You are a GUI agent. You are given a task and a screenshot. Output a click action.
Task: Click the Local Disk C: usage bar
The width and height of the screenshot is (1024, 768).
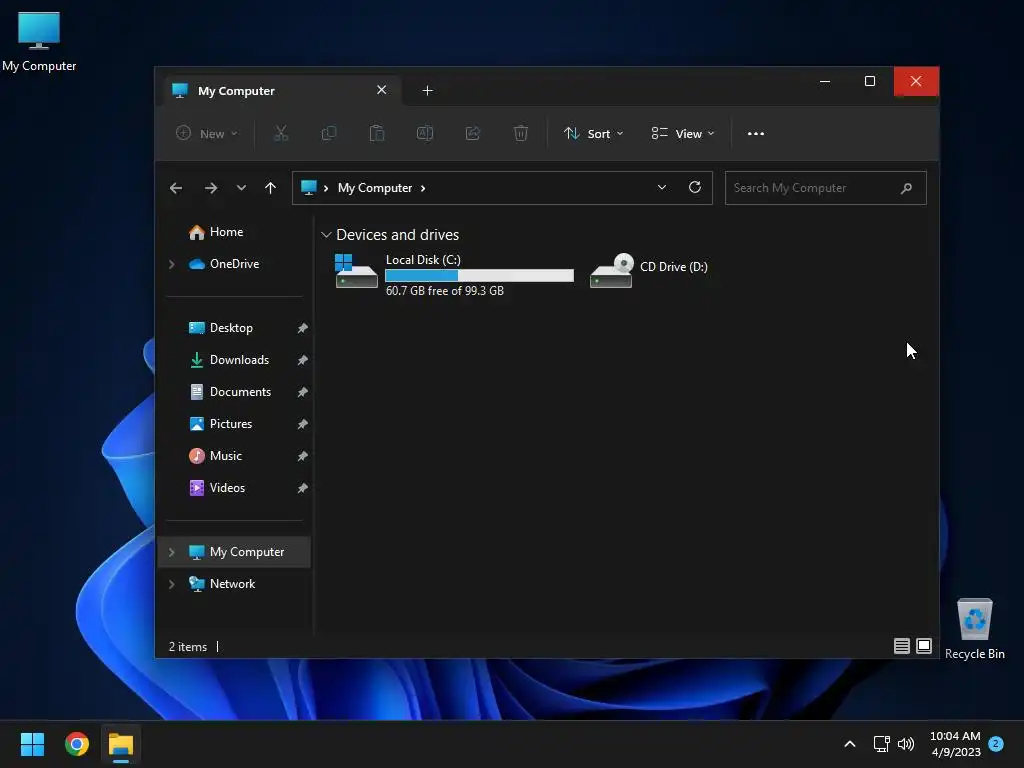click(479, 276)
